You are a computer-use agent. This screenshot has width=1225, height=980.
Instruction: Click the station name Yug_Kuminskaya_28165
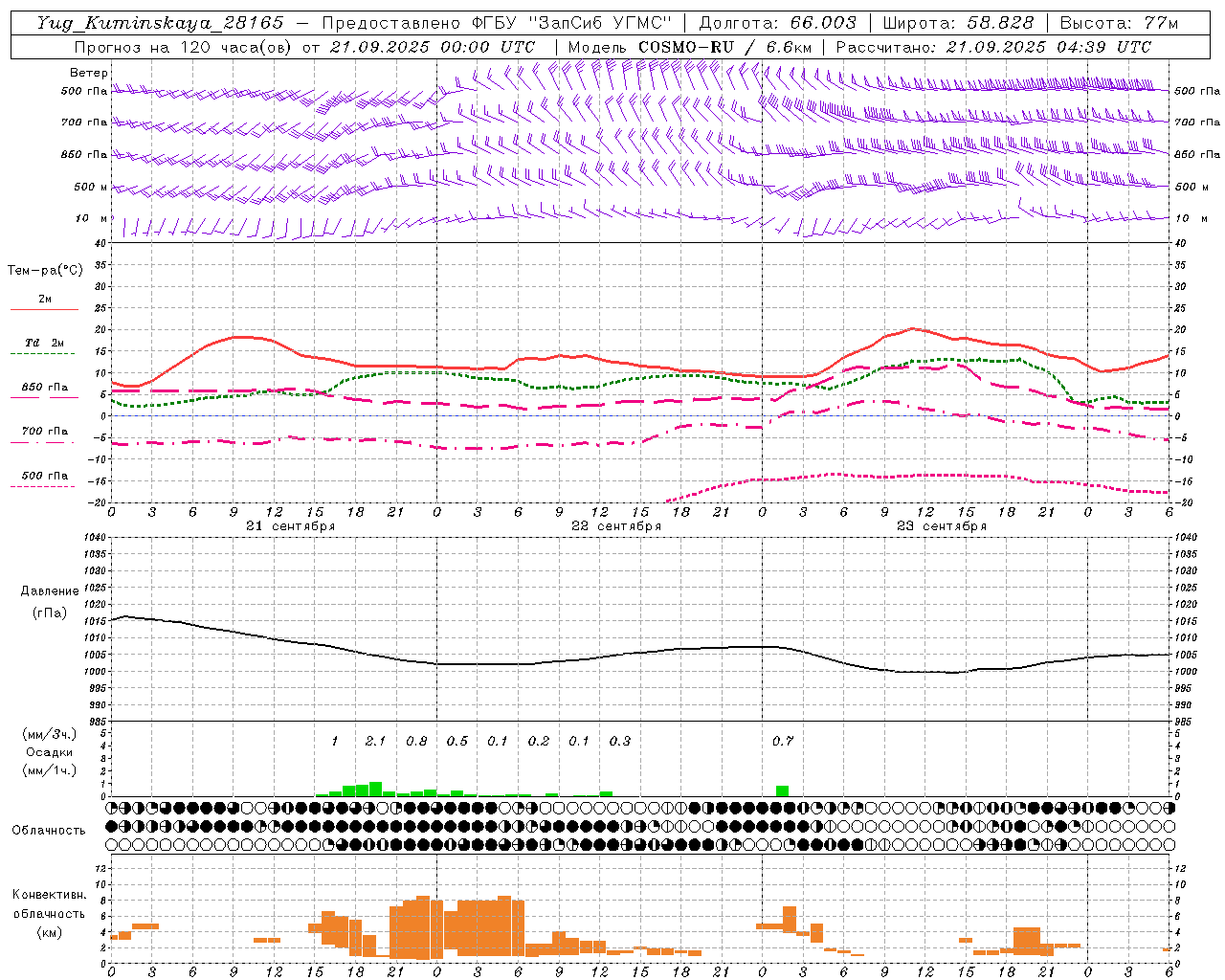pyautogui.click(x=161, y=23)
